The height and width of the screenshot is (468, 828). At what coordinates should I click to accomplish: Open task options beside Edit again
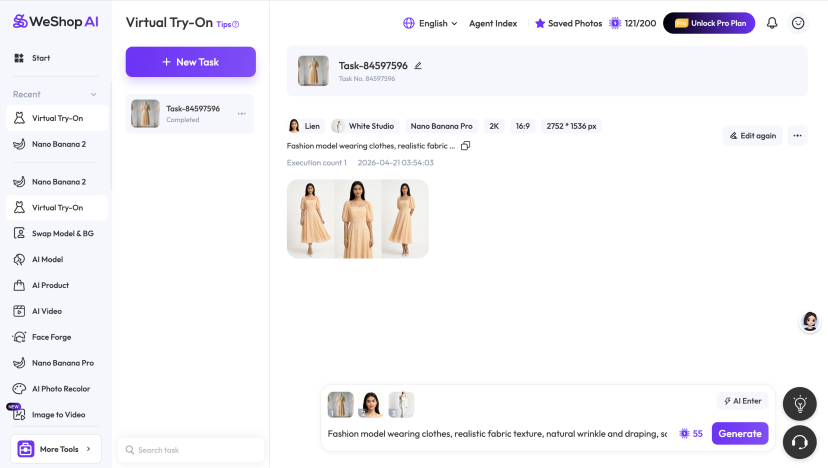point(797,135)
